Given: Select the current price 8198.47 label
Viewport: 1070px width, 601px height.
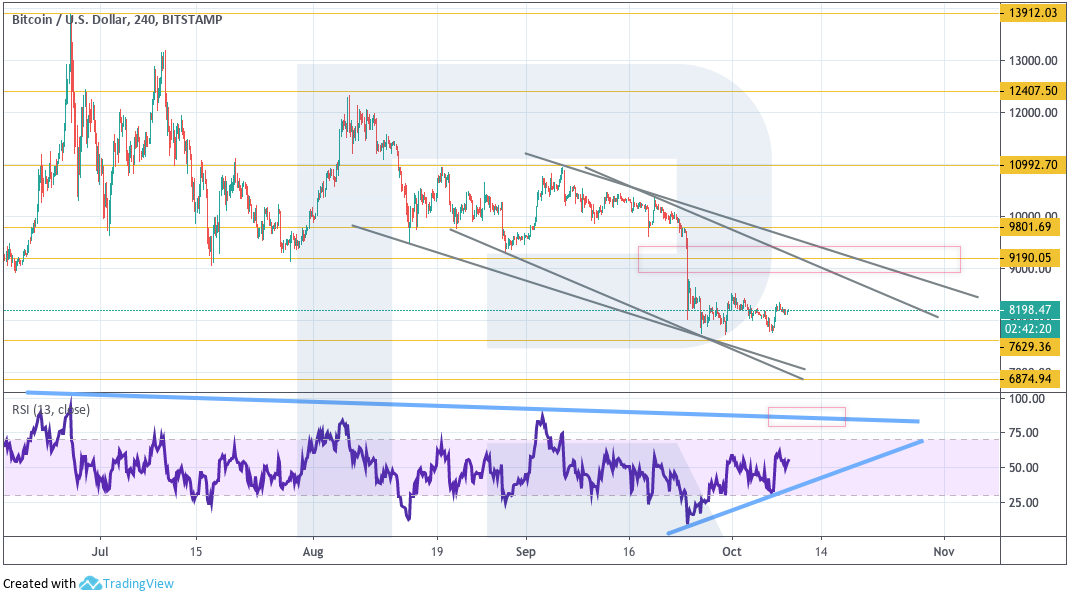Looking at the screenshot, I should [x=1031, y=311].
